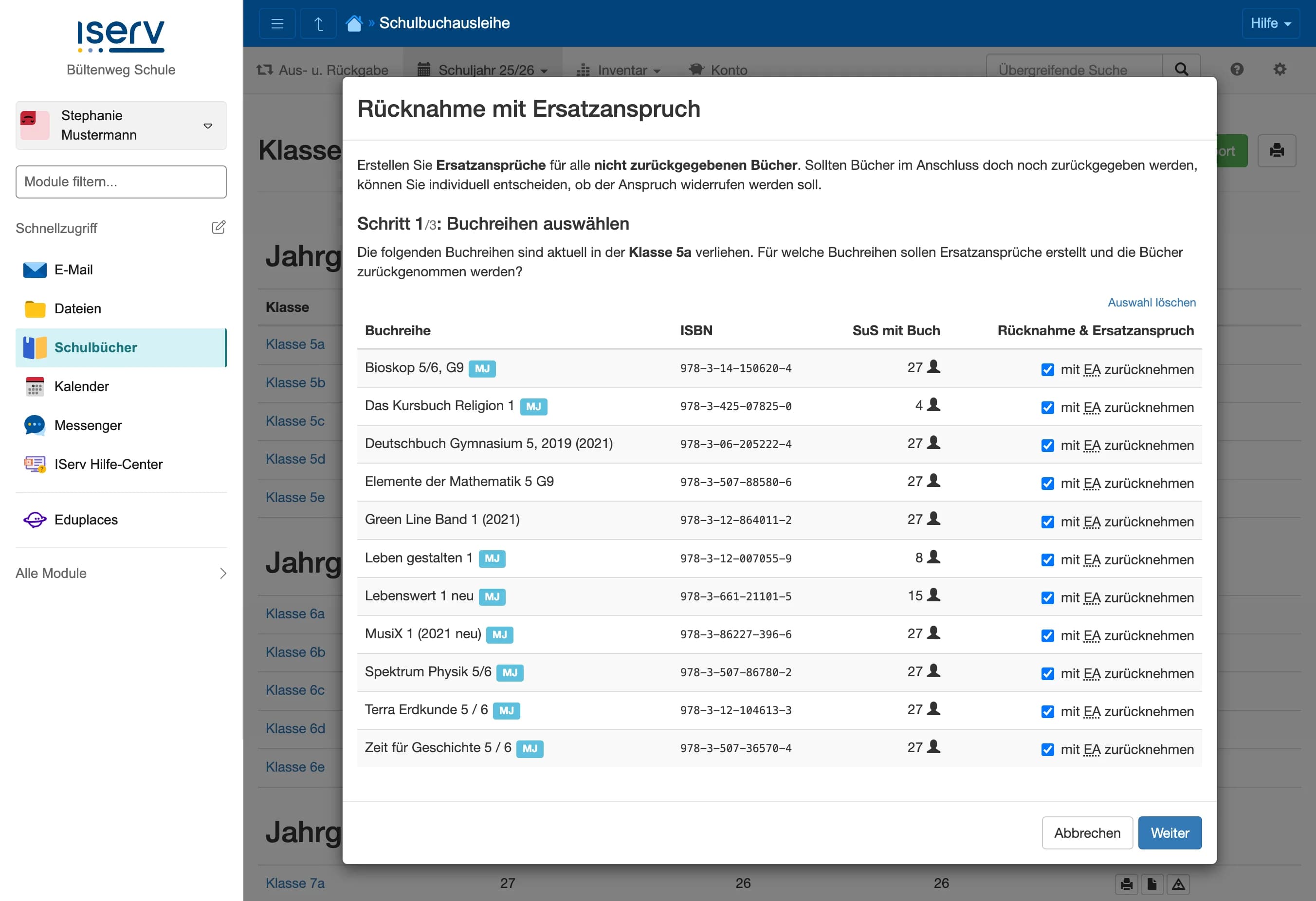Viewport: 1316px width, 901px height.
Task: Click the Auswahl löschen link
Action: tap(1152, 302)
